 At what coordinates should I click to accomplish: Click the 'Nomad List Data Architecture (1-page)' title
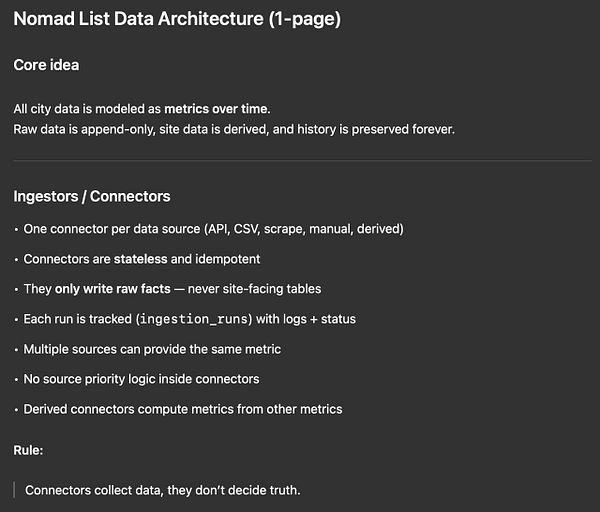[176, 19]
